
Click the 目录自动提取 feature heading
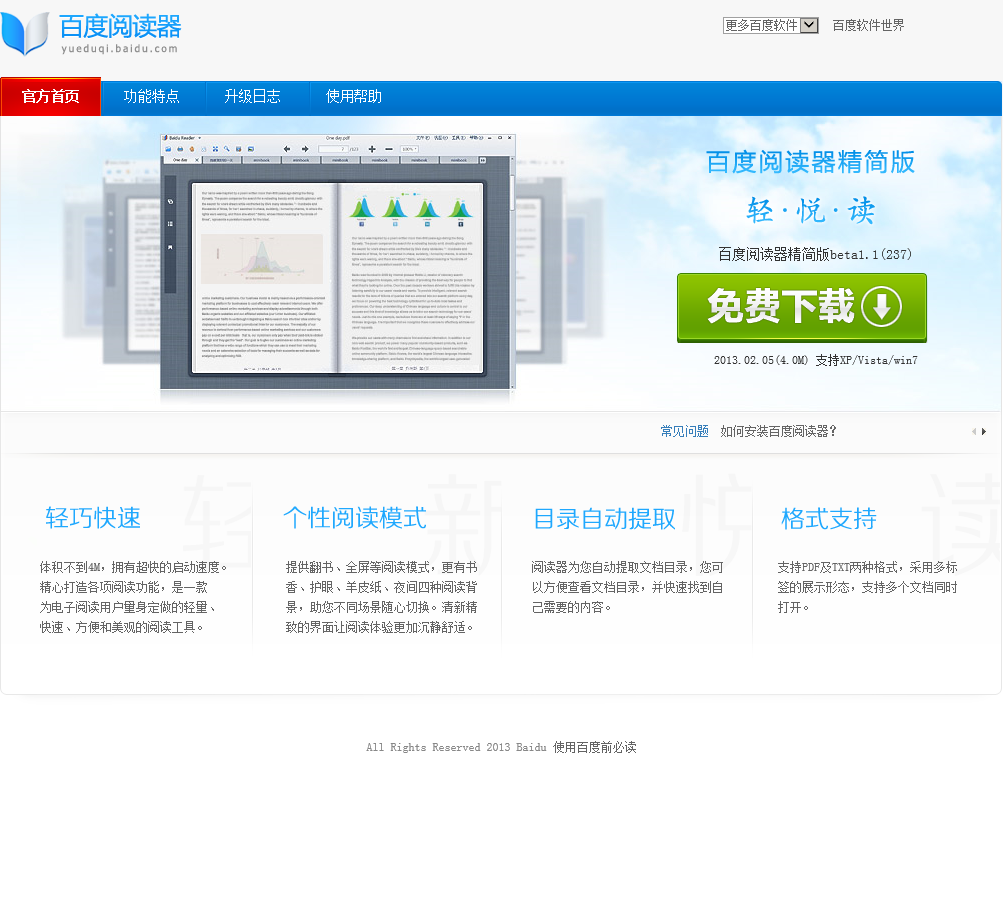pyautogui.click(x=604, y=519)
